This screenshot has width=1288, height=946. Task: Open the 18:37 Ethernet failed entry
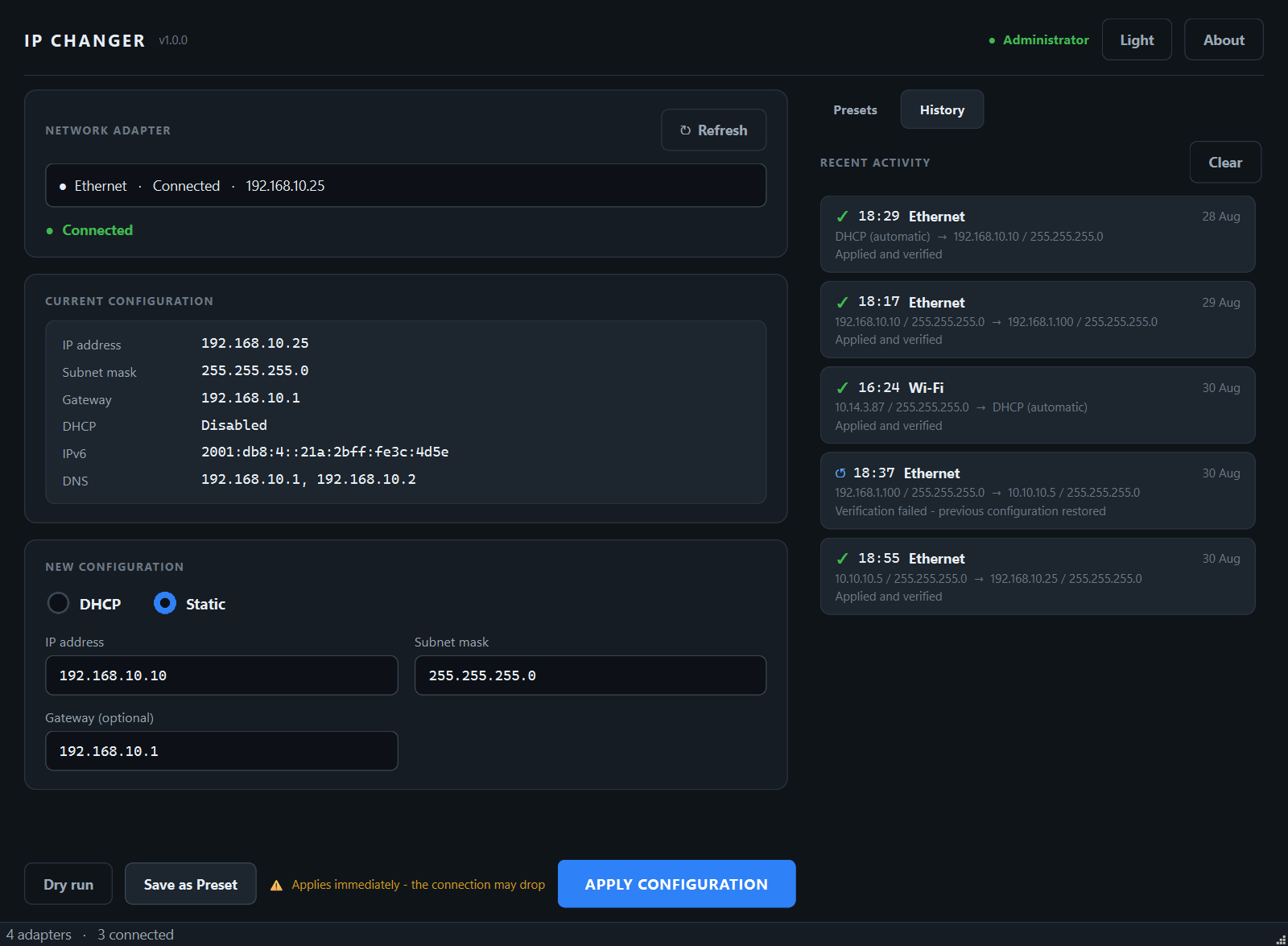coord(1038,490)
